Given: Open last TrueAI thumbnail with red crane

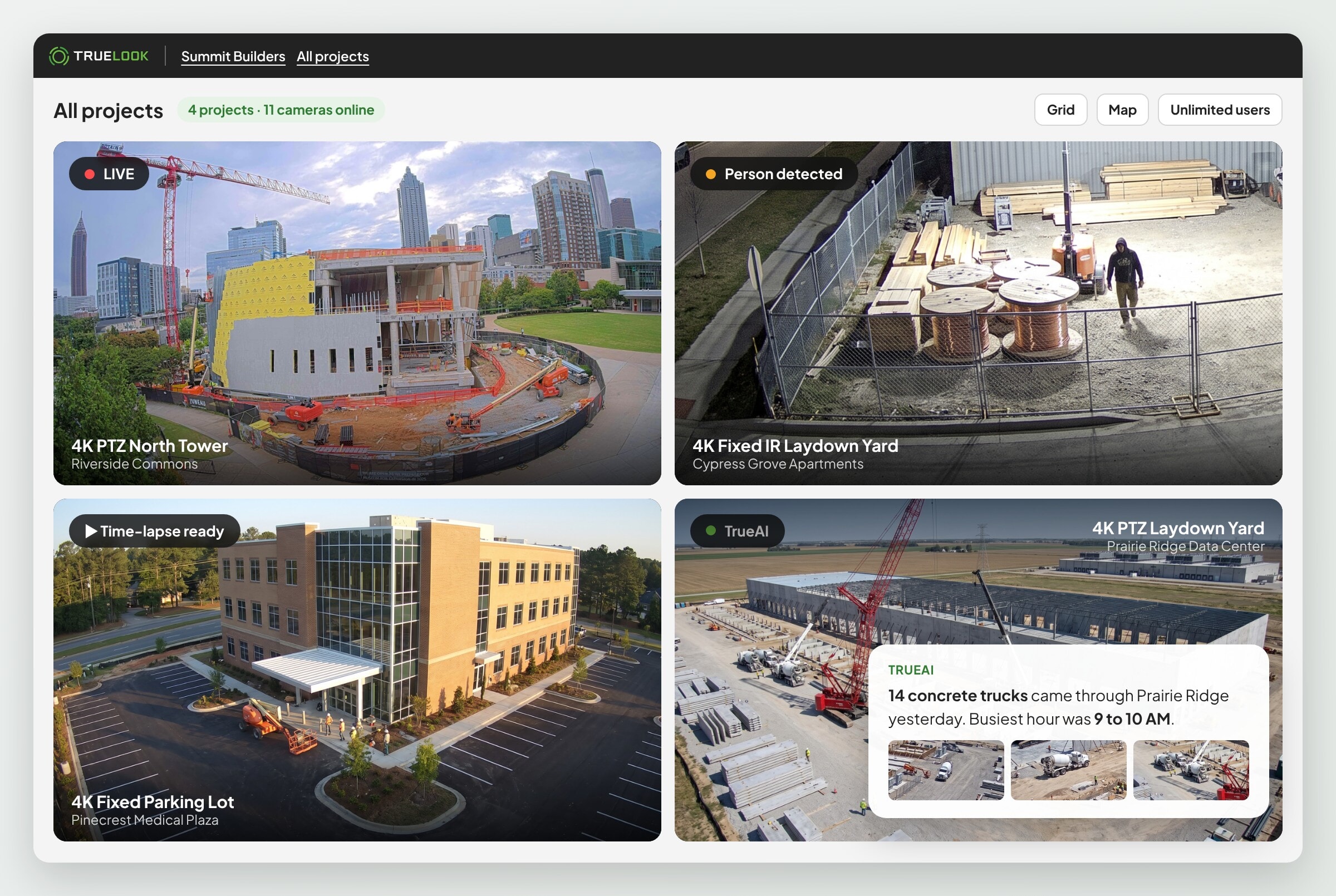Looking at the screenshot, I should 1190,770.
